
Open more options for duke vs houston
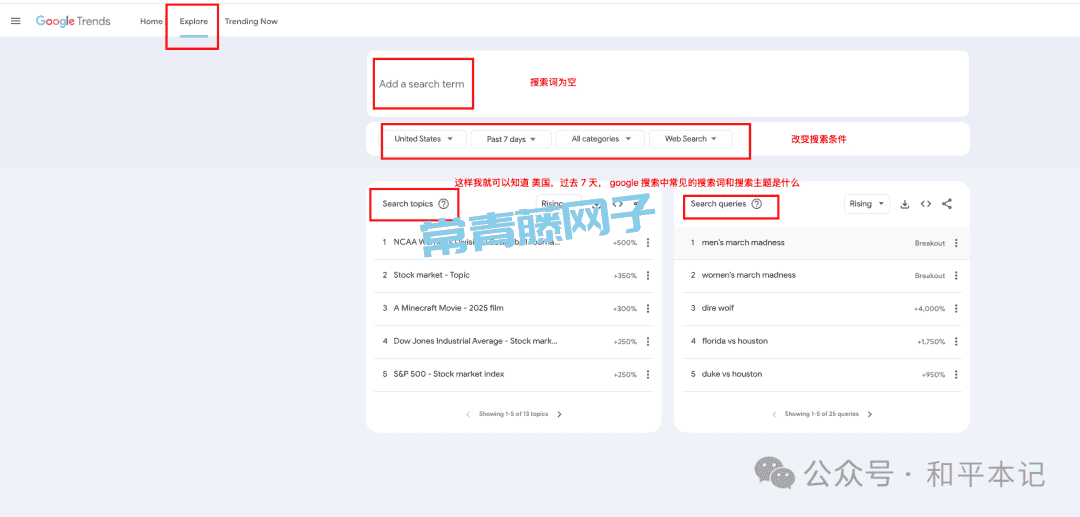956,374
